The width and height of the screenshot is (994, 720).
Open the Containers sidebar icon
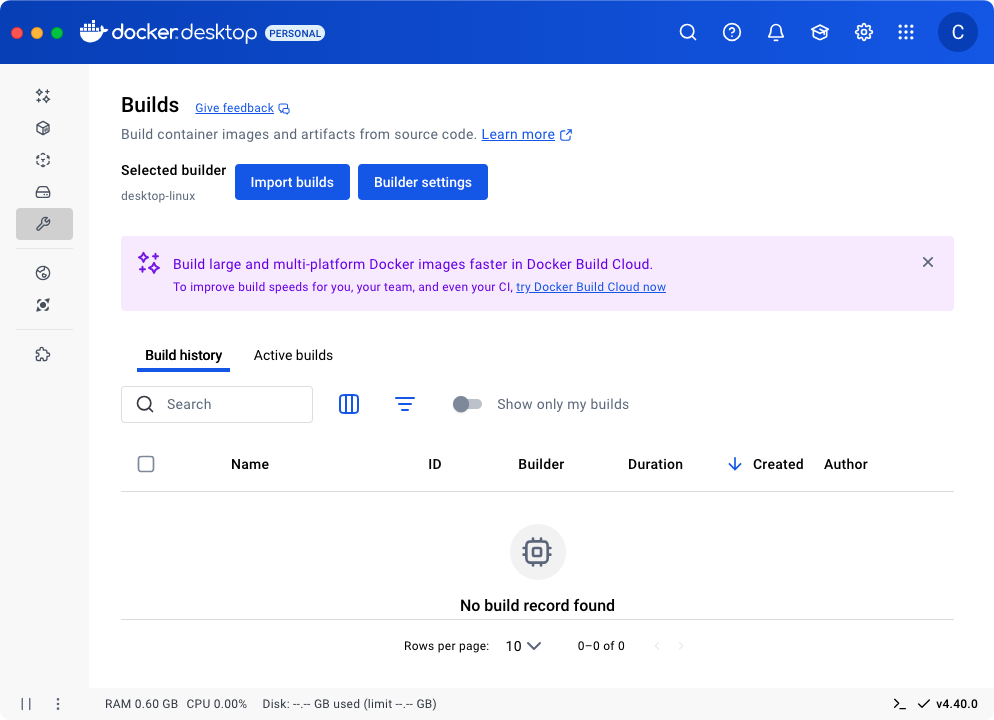click(43, 128)
